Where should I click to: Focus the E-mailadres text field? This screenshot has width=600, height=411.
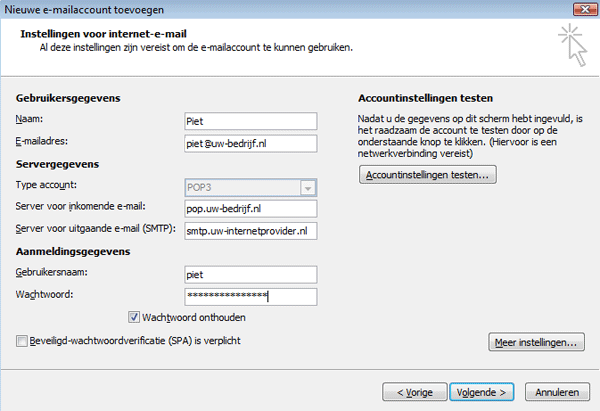click(x=250, y=143)
